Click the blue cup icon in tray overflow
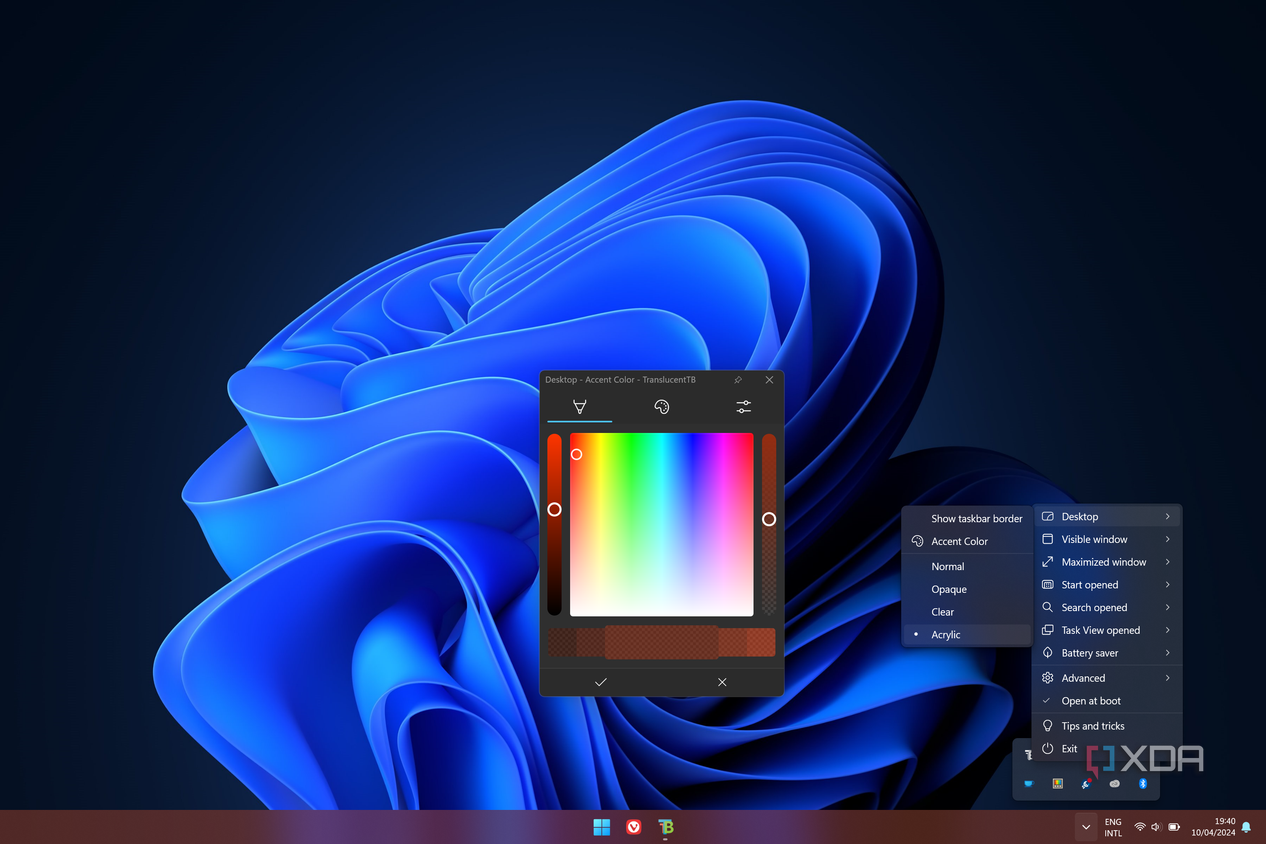 coord(1028,784)
